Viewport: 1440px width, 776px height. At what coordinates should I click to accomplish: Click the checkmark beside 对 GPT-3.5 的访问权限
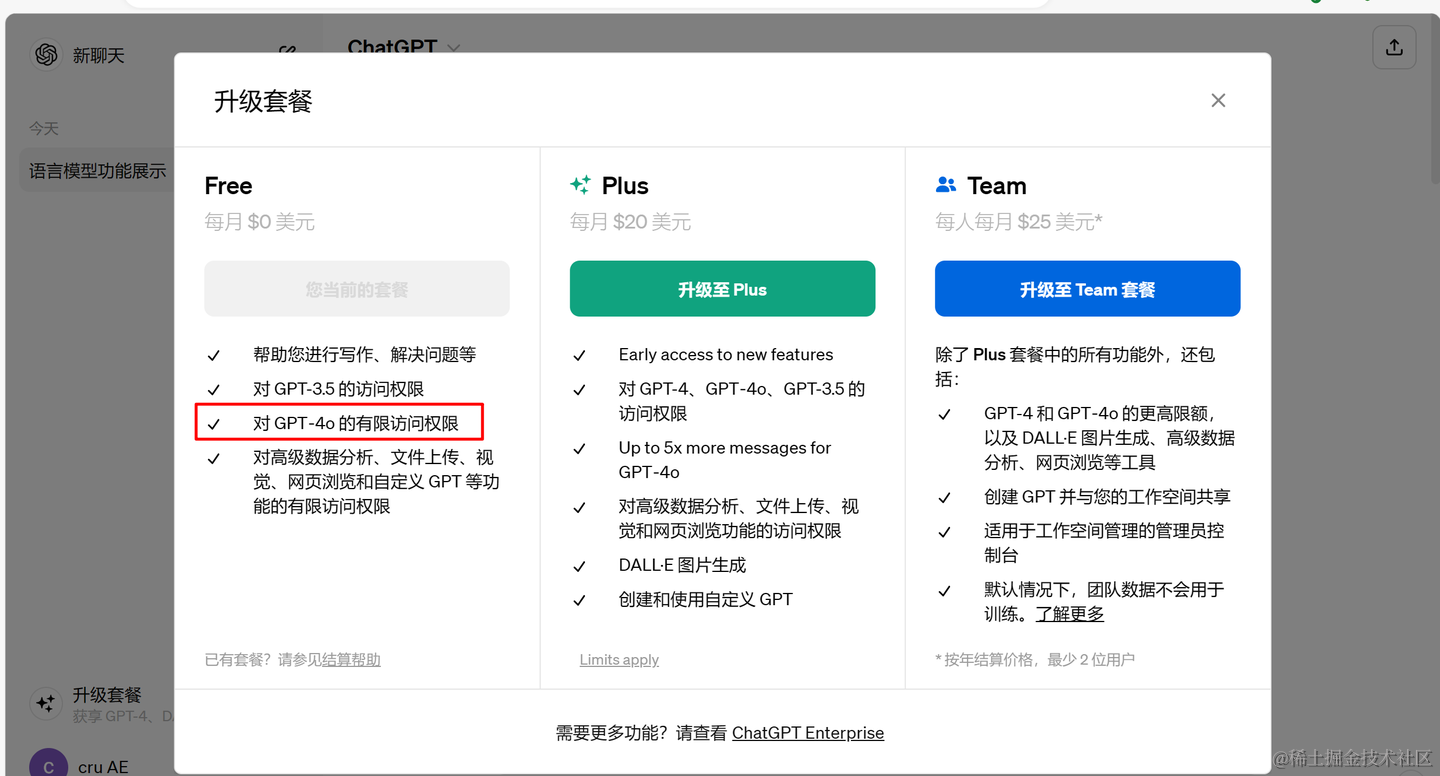coord(213,390)
